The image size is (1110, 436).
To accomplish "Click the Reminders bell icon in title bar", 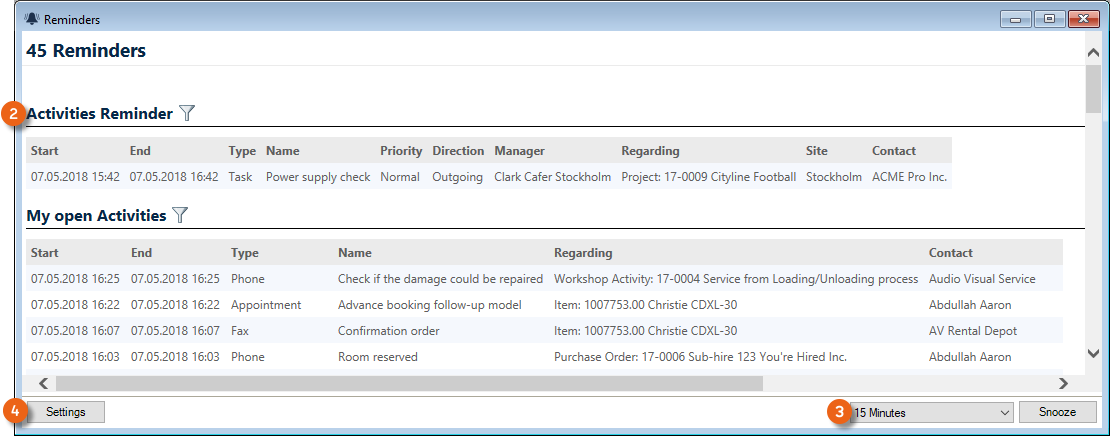I will point(31,19).
